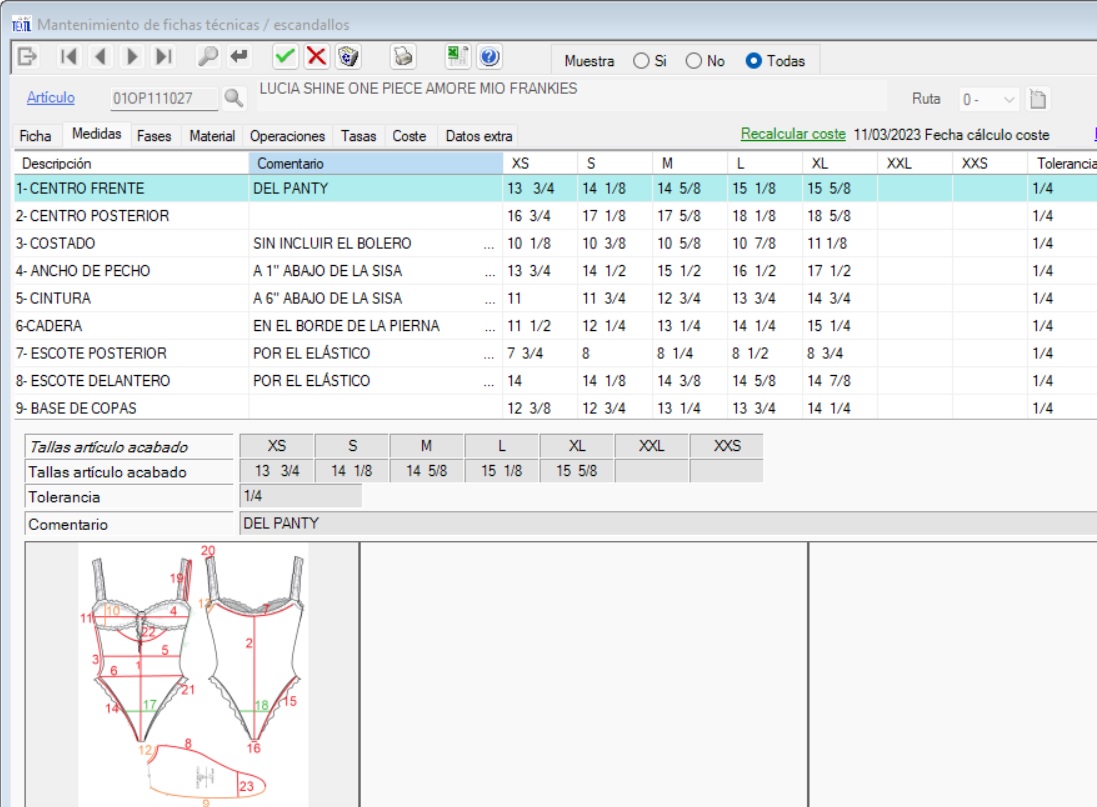The height and width of the screenshot is (807, 1097).
Task: Expand the CINTURA comentario ellipsis
Action: click(x=489, y=299)
